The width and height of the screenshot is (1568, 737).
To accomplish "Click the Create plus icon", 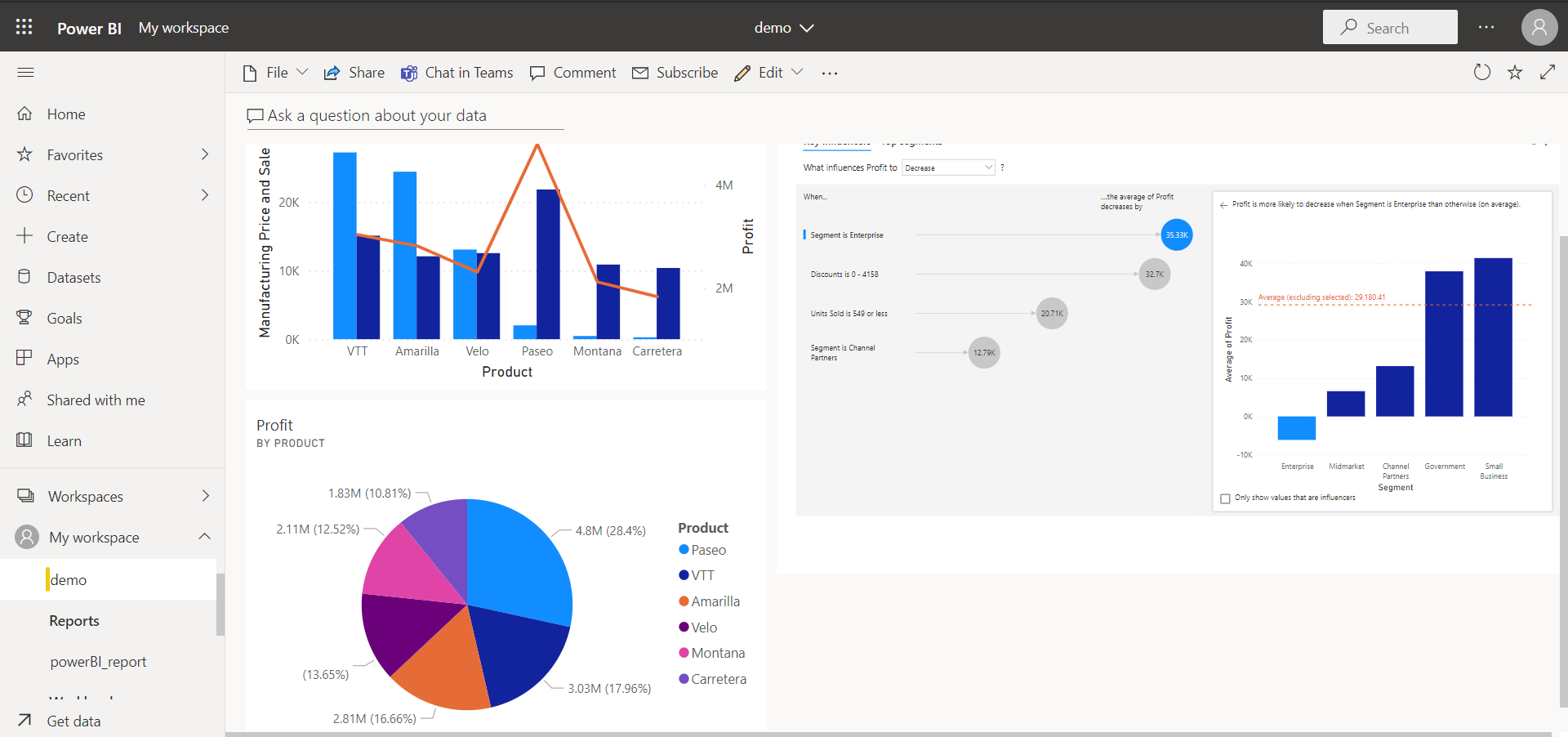I will [x=24, y=236].
